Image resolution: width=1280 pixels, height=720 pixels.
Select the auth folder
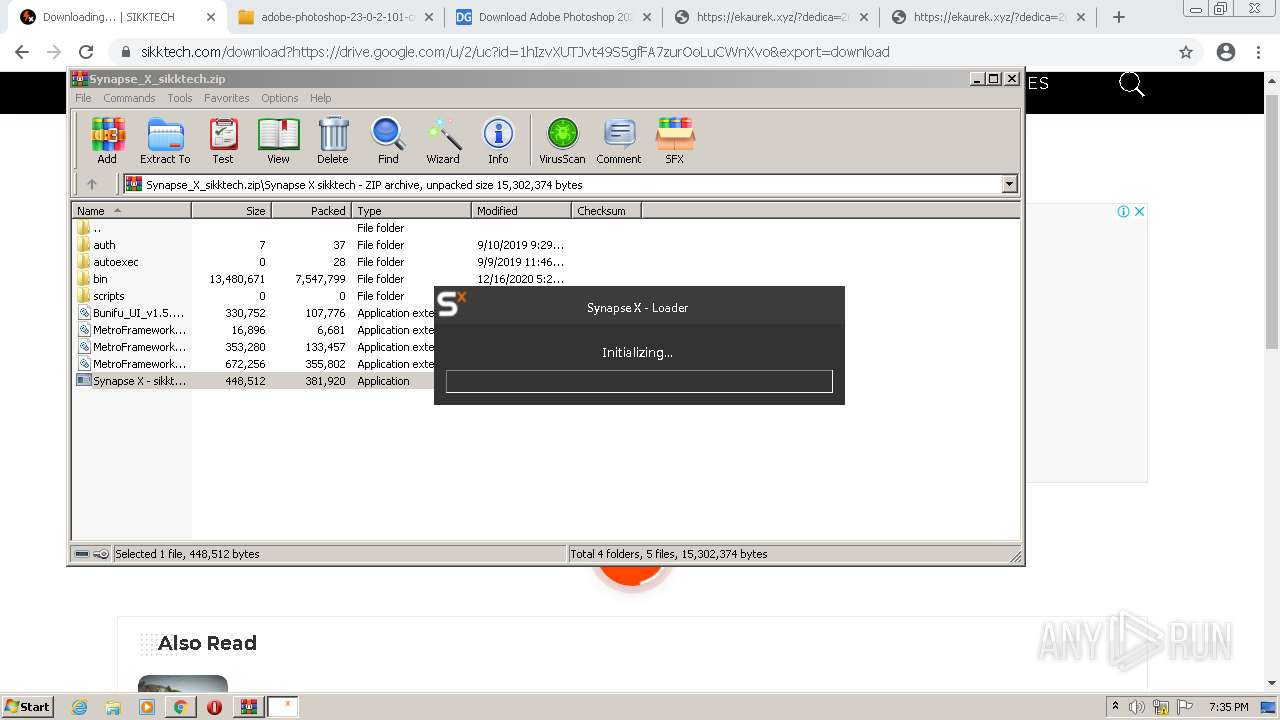[104, 245]
